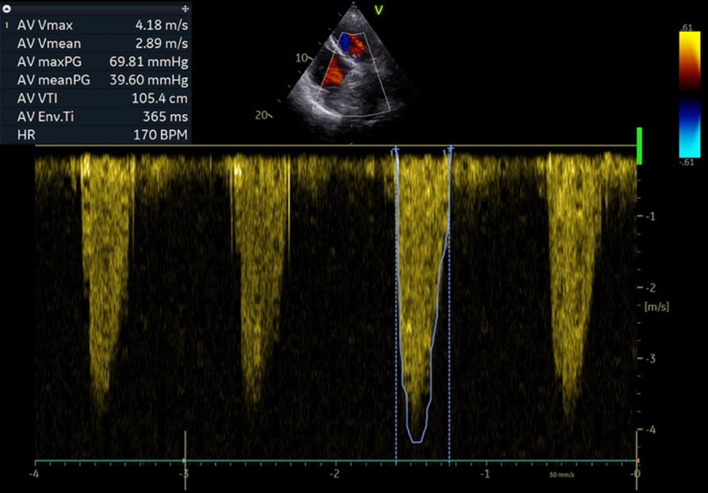This screenshot has width=708, height=493.
Task: Click the Doppler baseline at top of spectrum
Action: tap(335, 147)
